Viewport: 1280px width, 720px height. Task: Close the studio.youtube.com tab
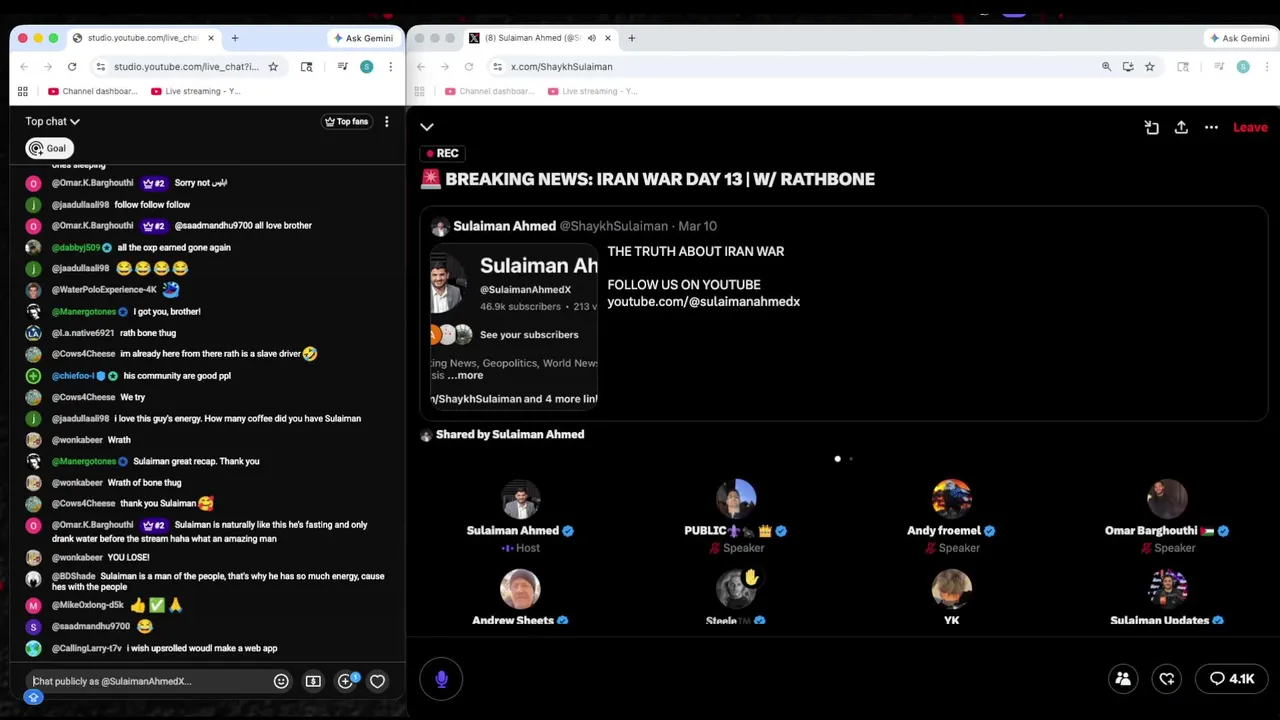click(211, 38)
